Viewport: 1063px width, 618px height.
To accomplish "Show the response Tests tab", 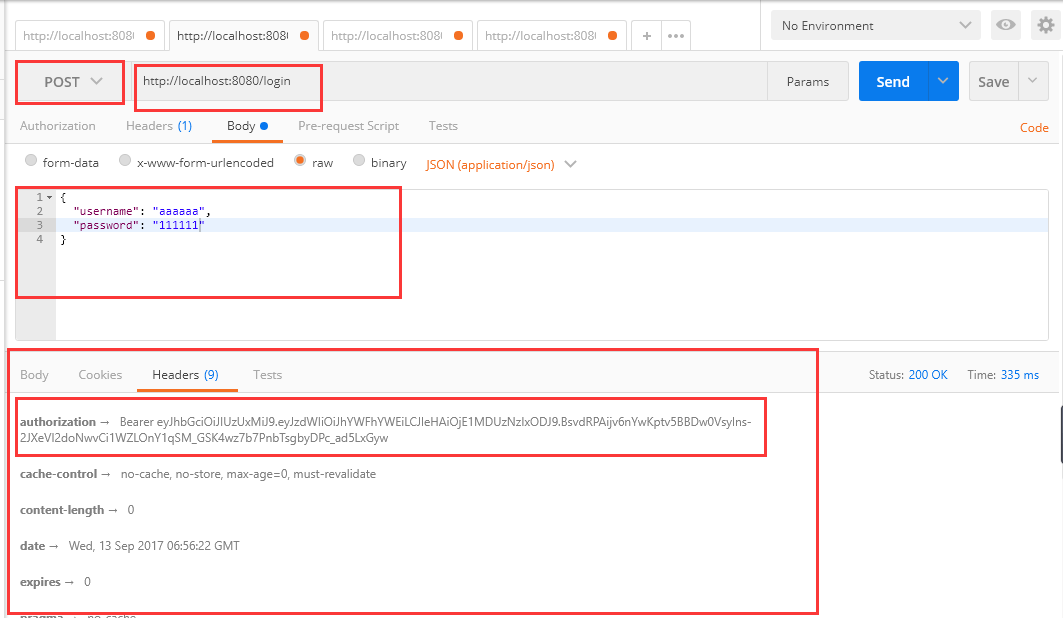I will pyautogui.click(x=267, y=375).
